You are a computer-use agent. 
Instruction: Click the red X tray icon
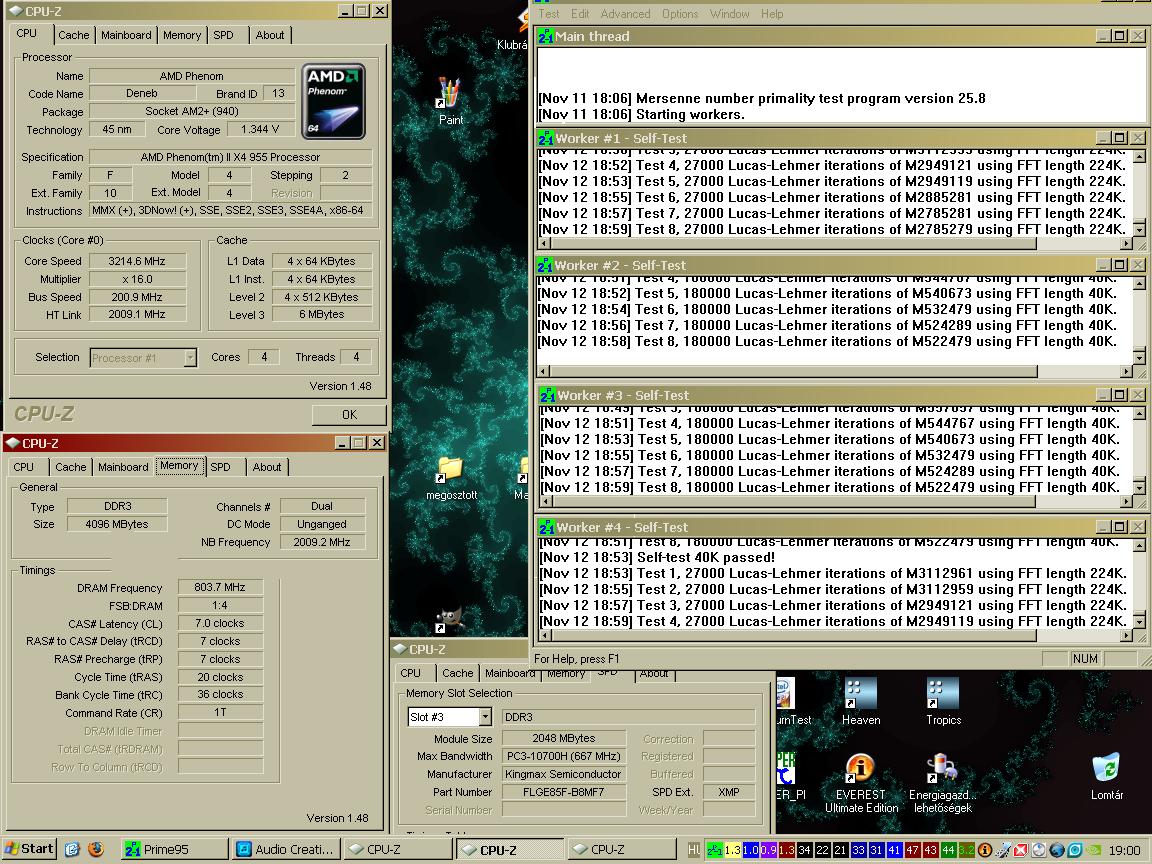pos(1020,850)
